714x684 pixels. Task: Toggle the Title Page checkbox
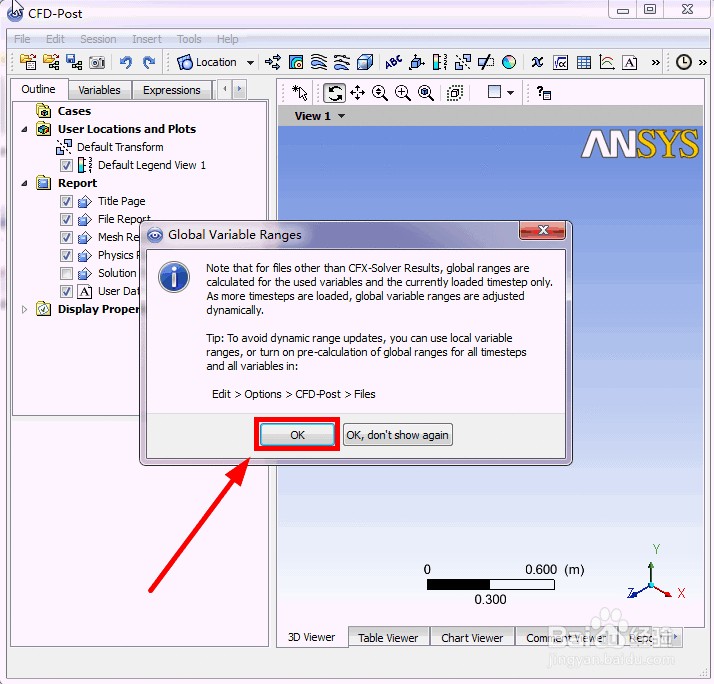pos(66,201)
